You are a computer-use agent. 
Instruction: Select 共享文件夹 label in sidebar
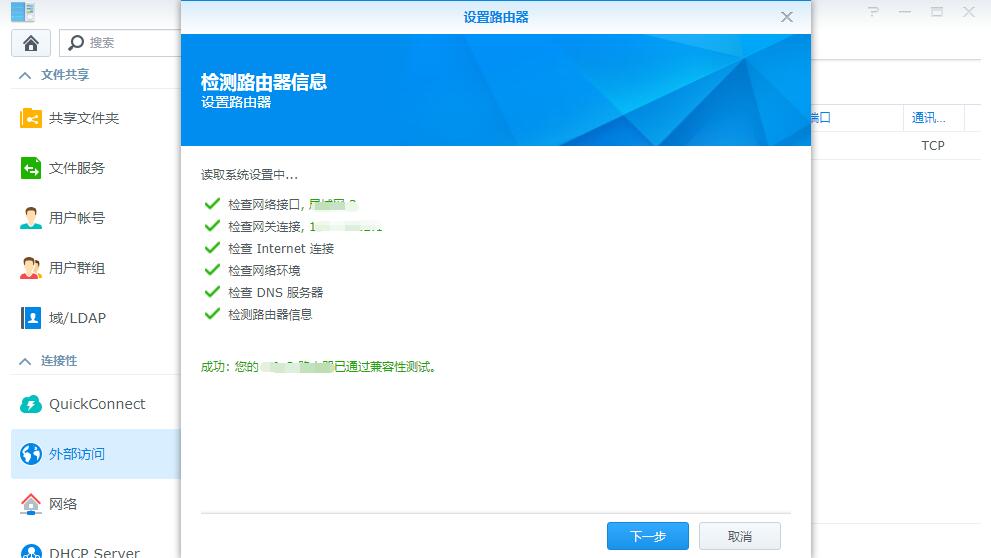click(x=84, y=118)
